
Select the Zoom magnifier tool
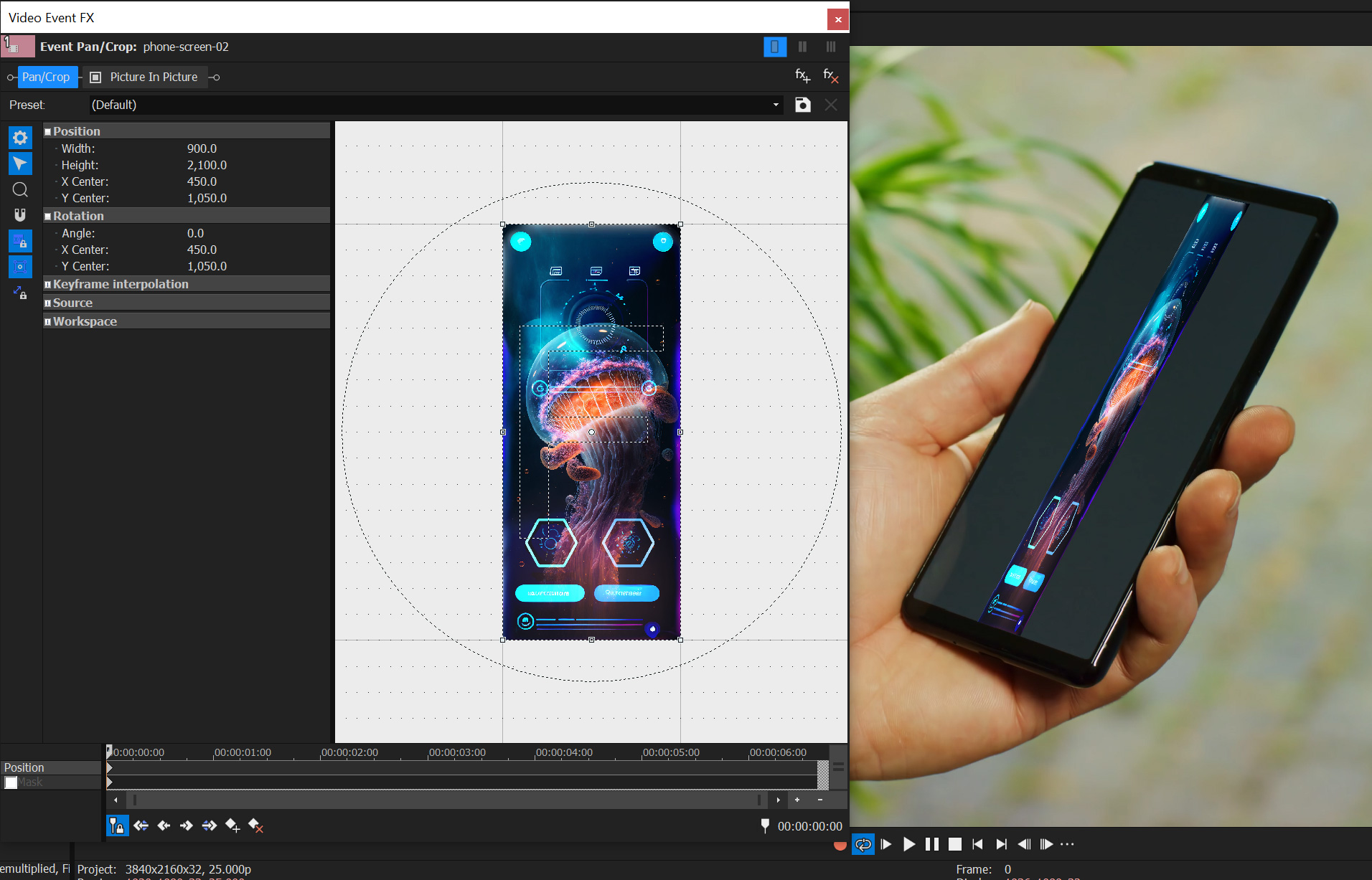pos(20,189)
